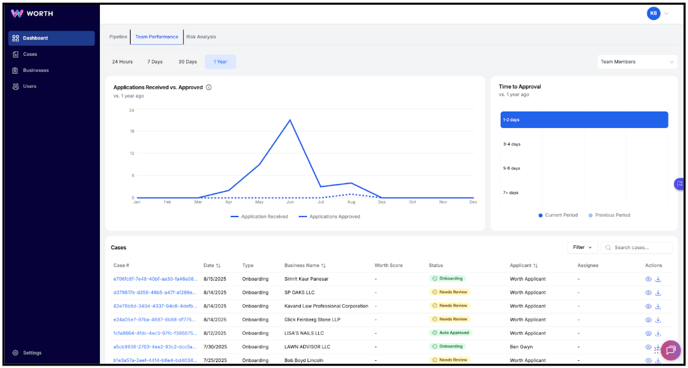Click the info icon beside Applications Received vs. Approved
The image size is (688, 368).
[x=209, y=87]
